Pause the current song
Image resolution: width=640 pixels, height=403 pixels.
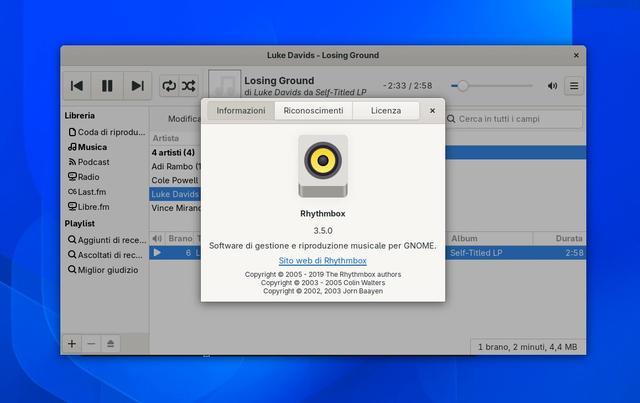(107, 86)
